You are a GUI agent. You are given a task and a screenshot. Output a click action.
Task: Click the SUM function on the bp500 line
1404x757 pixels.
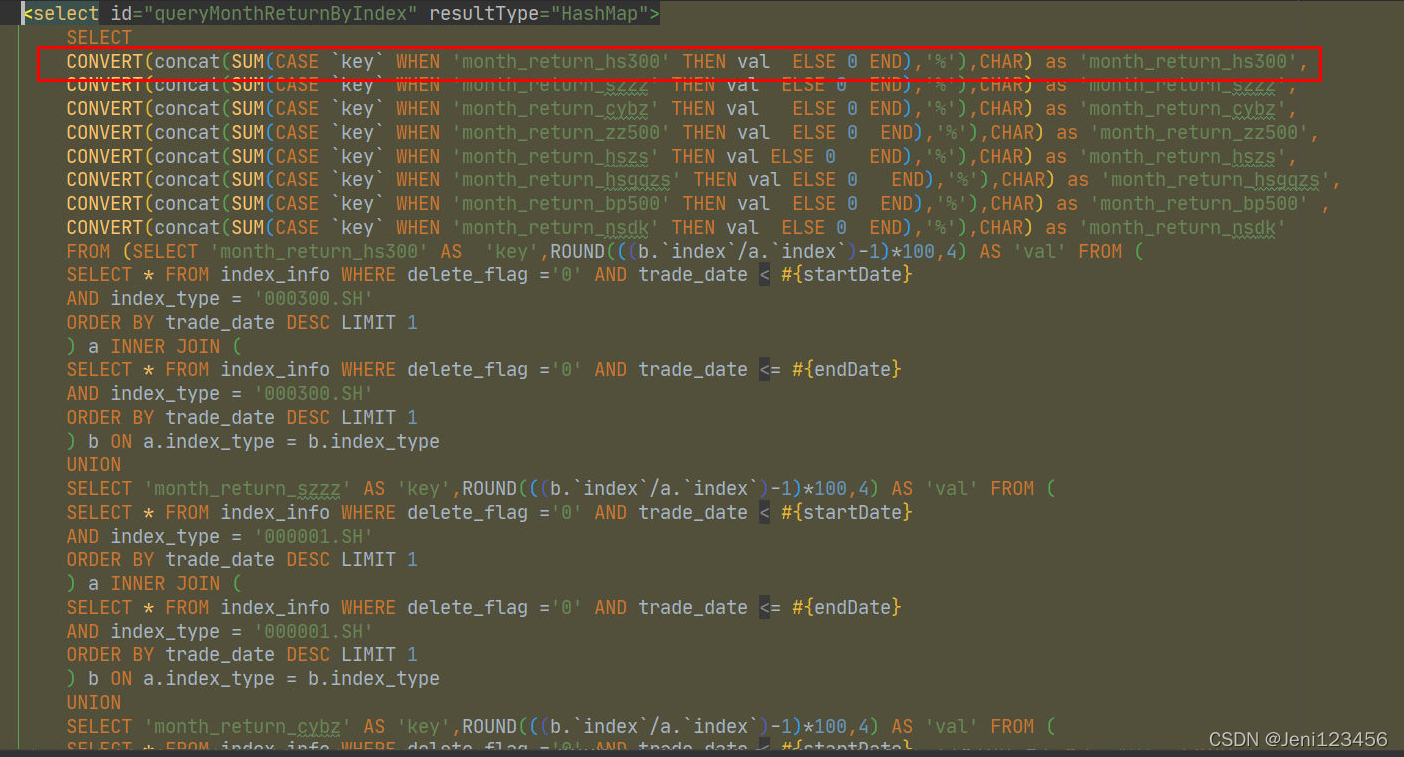point(247,204)
